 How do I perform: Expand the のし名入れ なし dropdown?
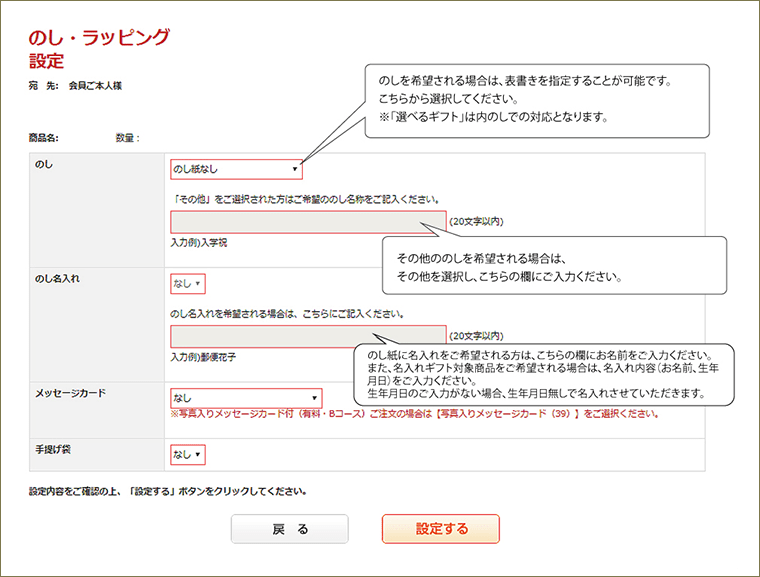click(x=187, y=284)
